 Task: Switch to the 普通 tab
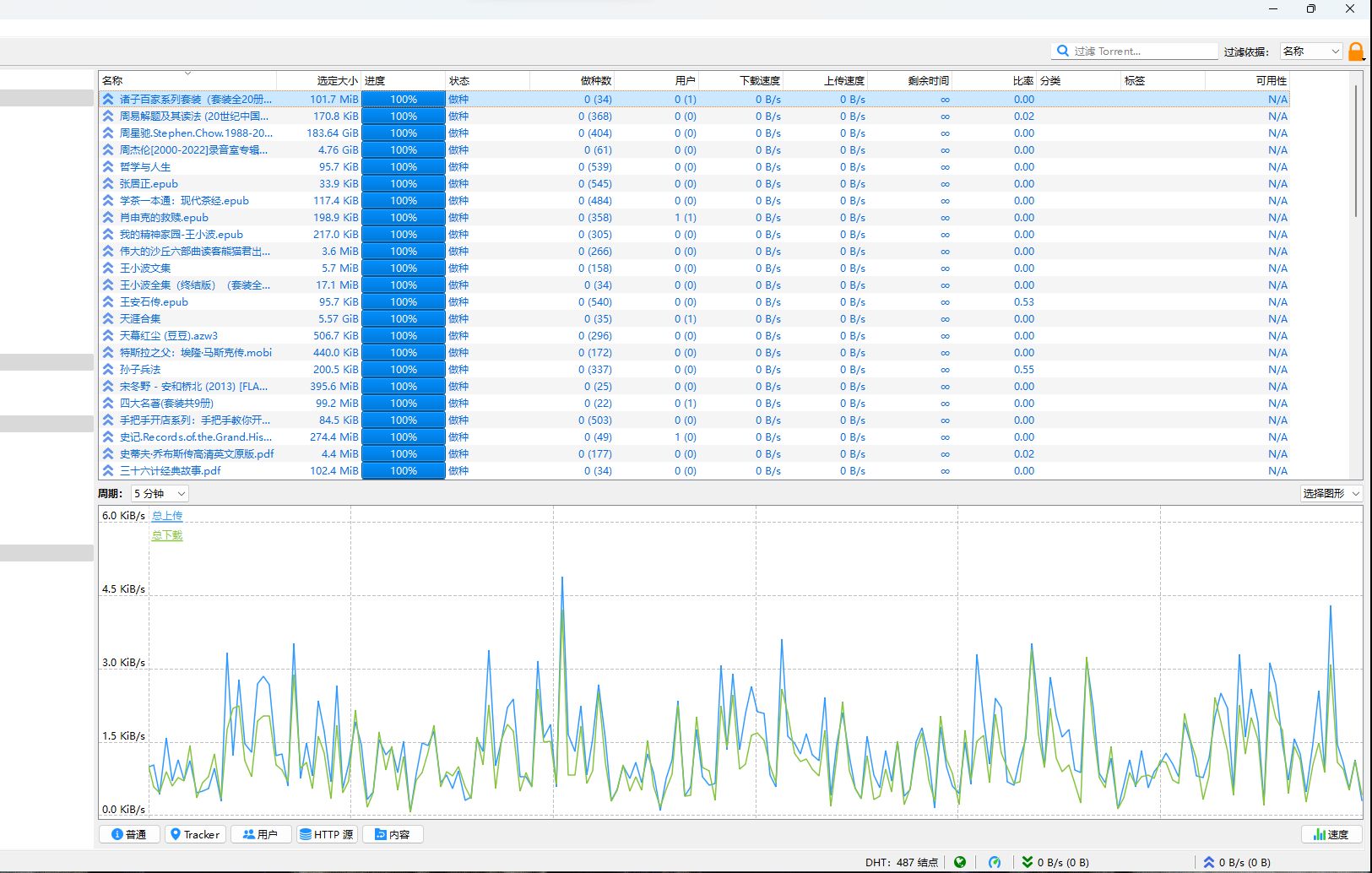tap(129, 834)
